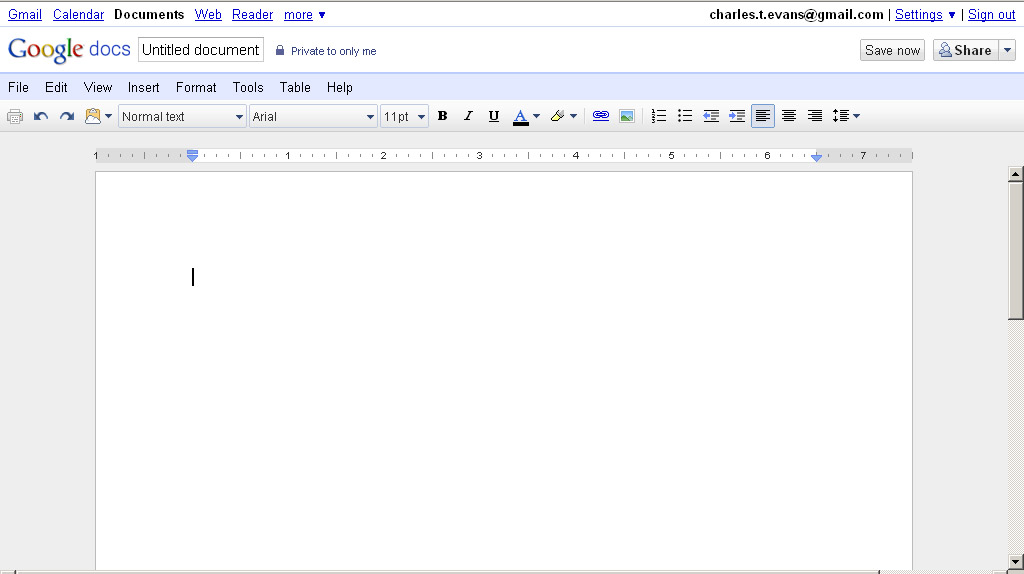This screenshot has height=574, width=1024.
Task: Click the vertical scrollbar down arrow
Action: click(1015, 561)
